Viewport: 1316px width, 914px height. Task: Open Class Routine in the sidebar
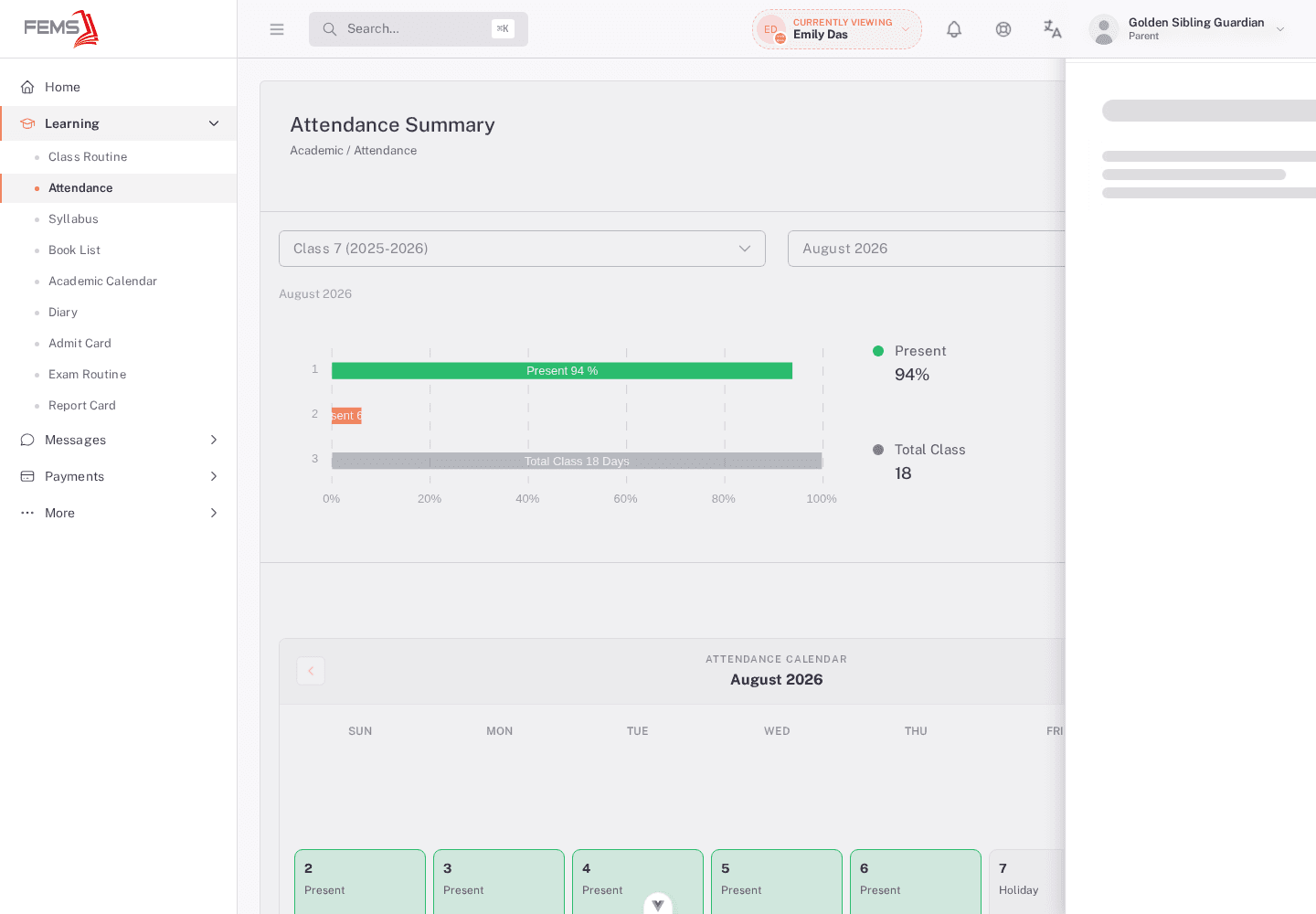(88, 157)
